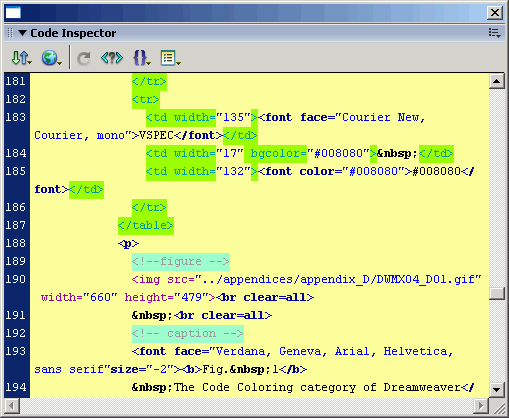Click the horizontal scrollbar right arrow
Image resolution: width=509 pixels, height=418 pixels.
[x=481, y=406]
